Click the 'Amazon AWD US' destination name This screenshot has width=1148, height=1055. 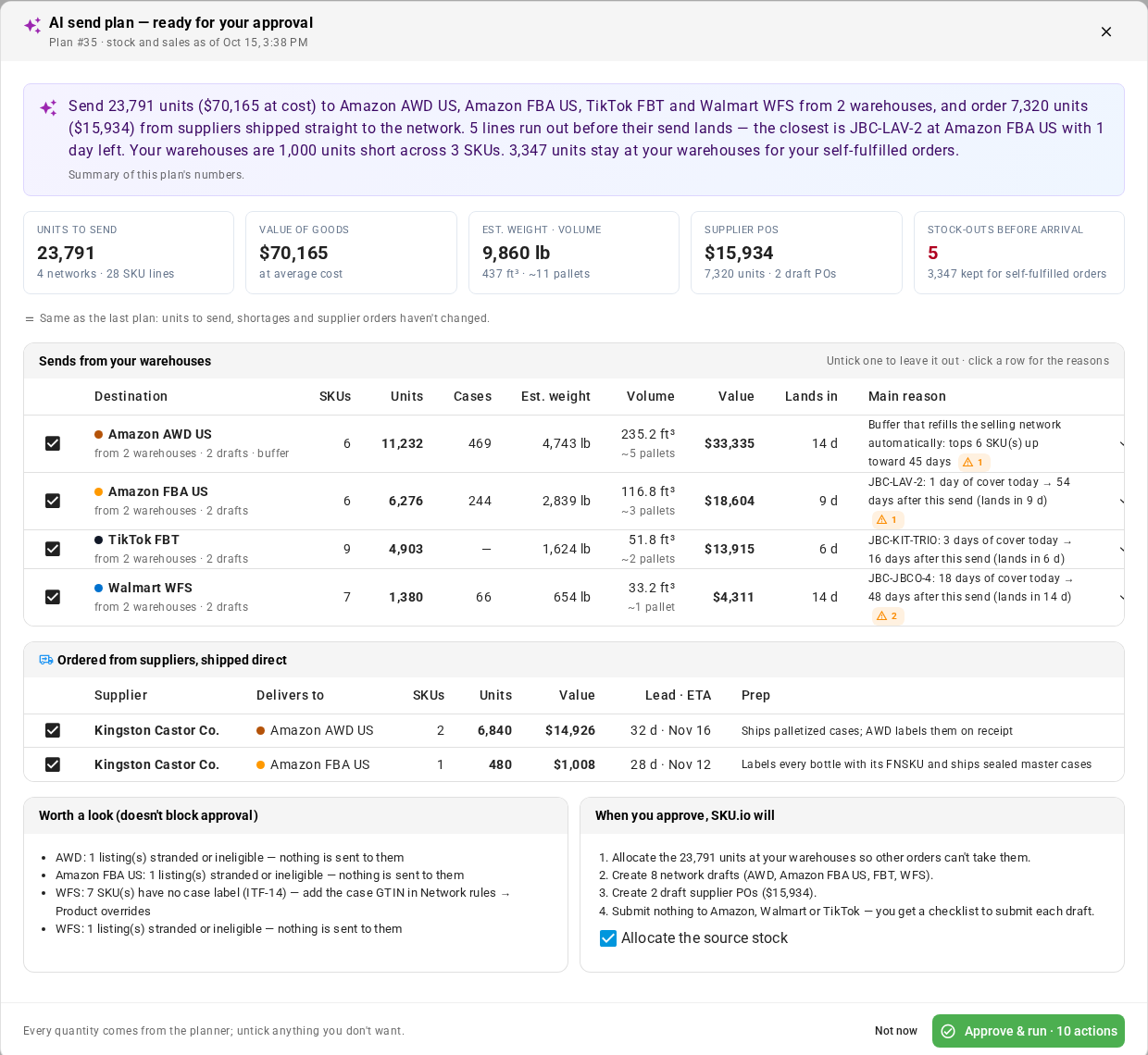point(160,434)
